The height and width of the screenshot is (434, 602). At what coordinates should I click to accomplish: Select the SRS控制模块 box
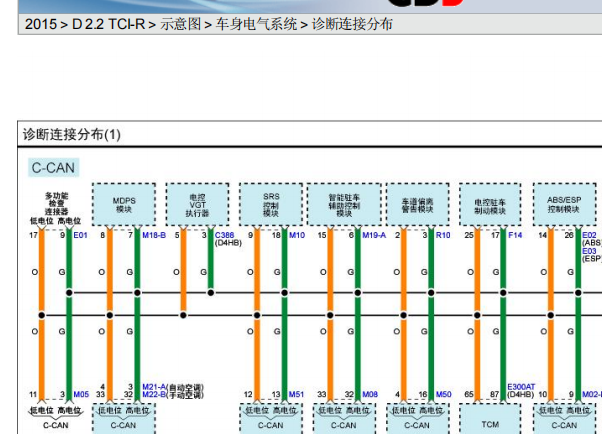pyautogui.click(x=271, y=205)
